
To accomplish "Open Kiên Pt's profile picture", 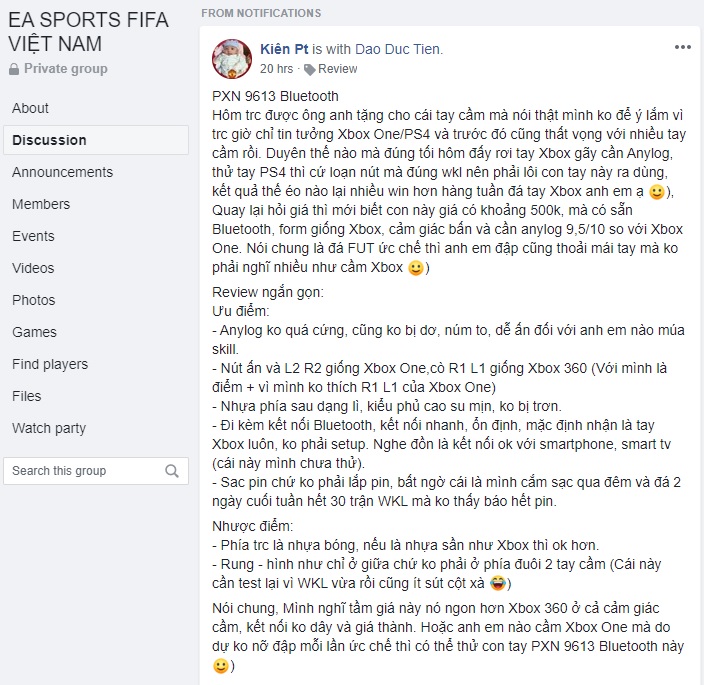I will [x=232, y=59].
